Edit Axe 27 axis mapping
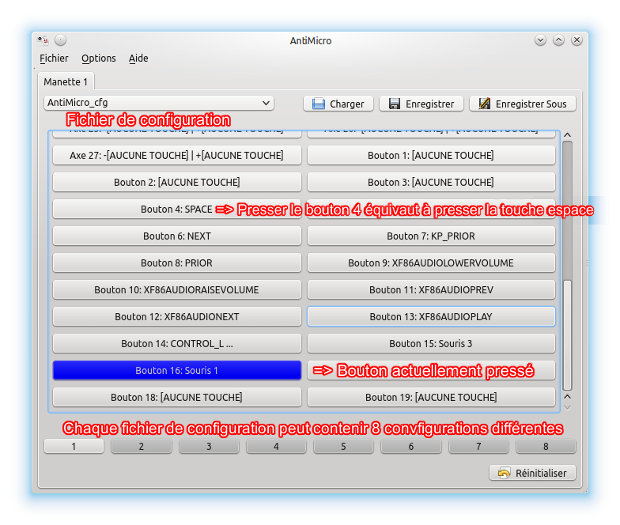The image size is (620, 525). 177,155
